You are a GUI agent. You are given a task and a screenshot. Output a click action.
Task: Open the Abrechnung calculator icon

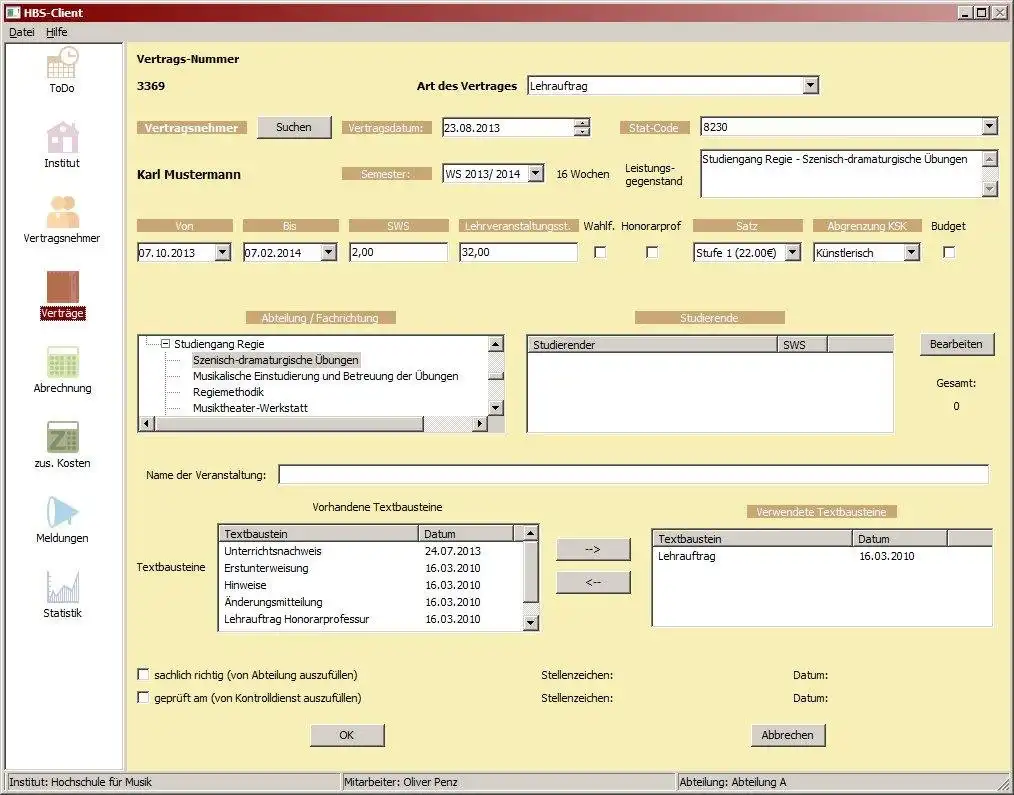click(x=62, y=362)
